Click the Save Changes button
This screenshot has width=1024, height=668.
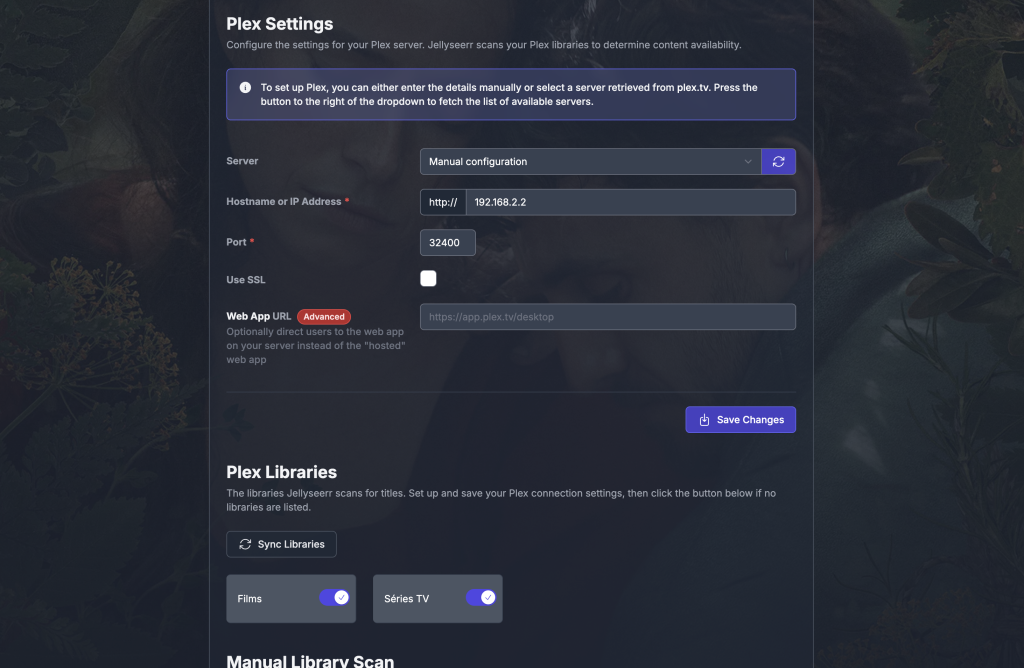tap(741, 420)
